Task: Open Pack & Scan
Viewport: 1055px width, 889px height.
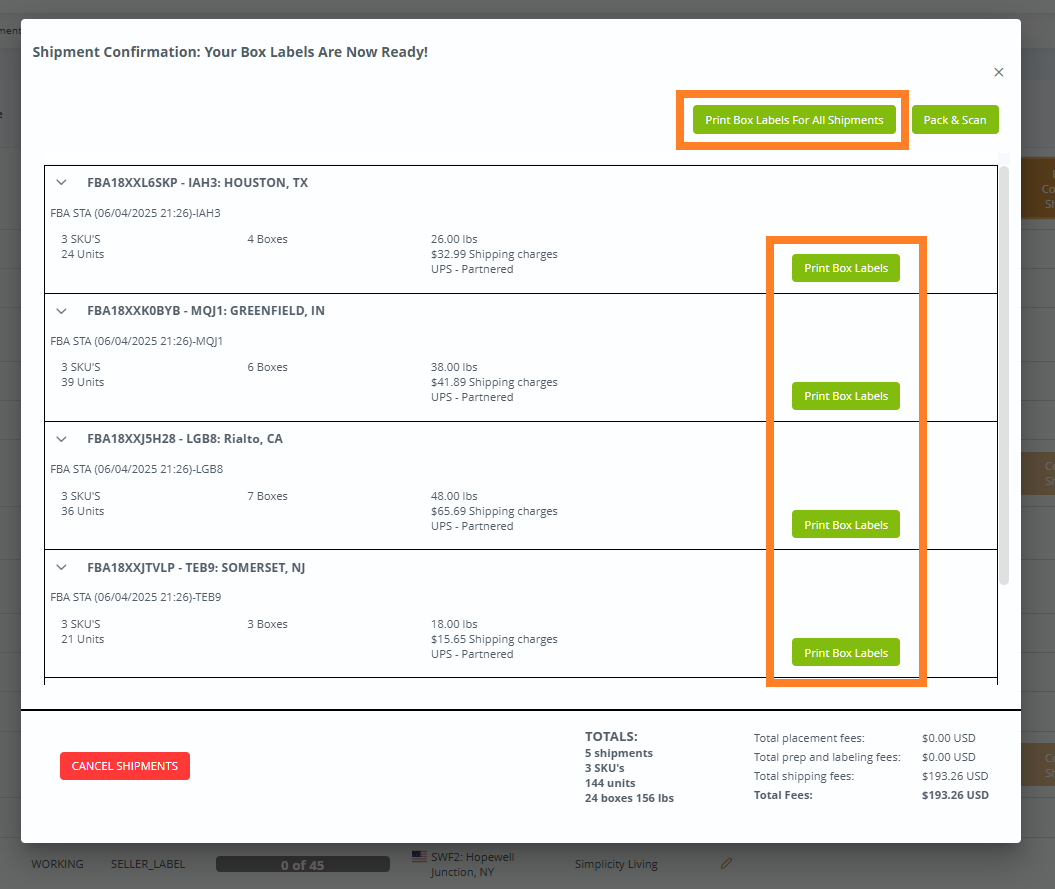Action: pos(955,119)
